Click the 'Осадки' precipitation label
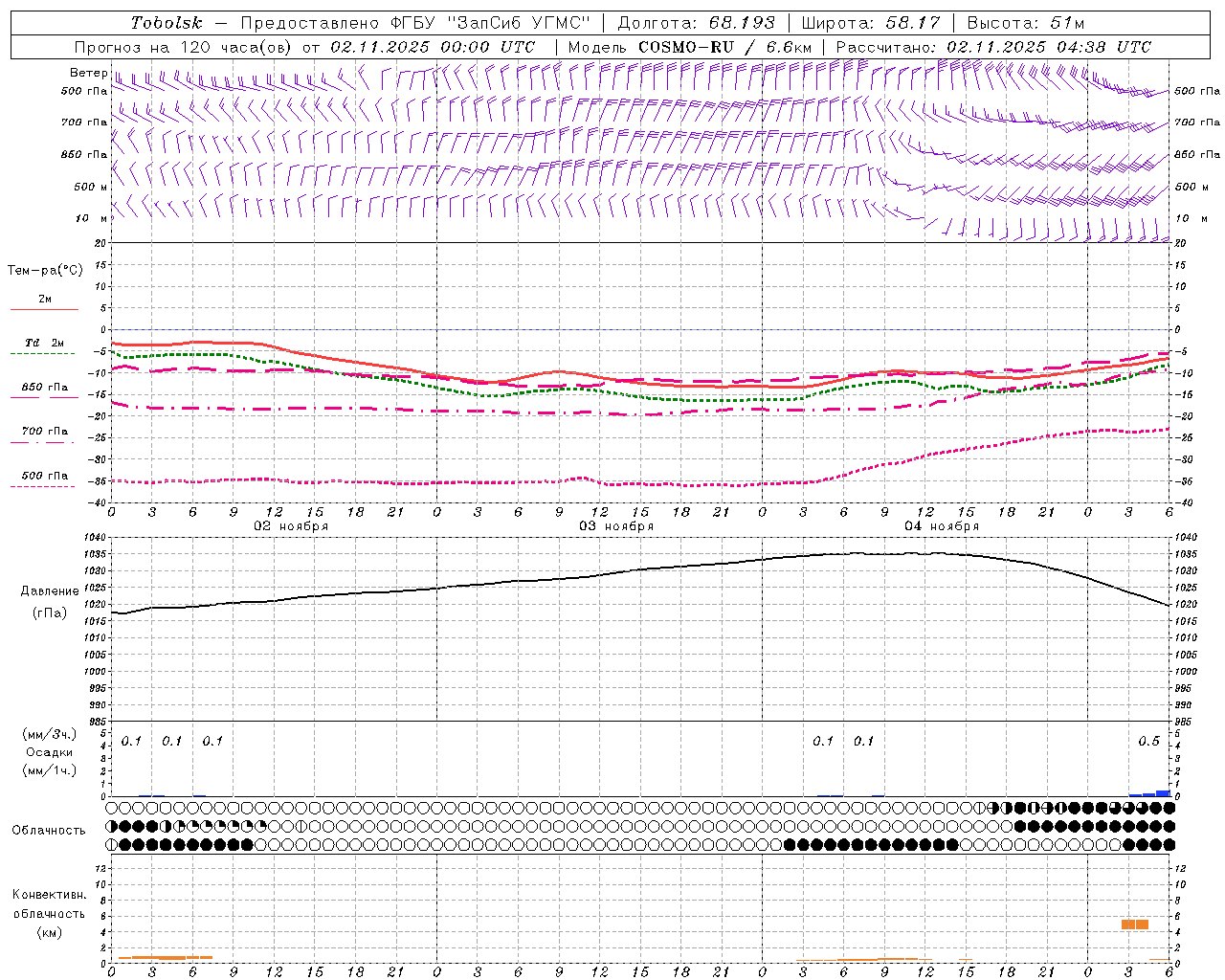 pos(50,752)
